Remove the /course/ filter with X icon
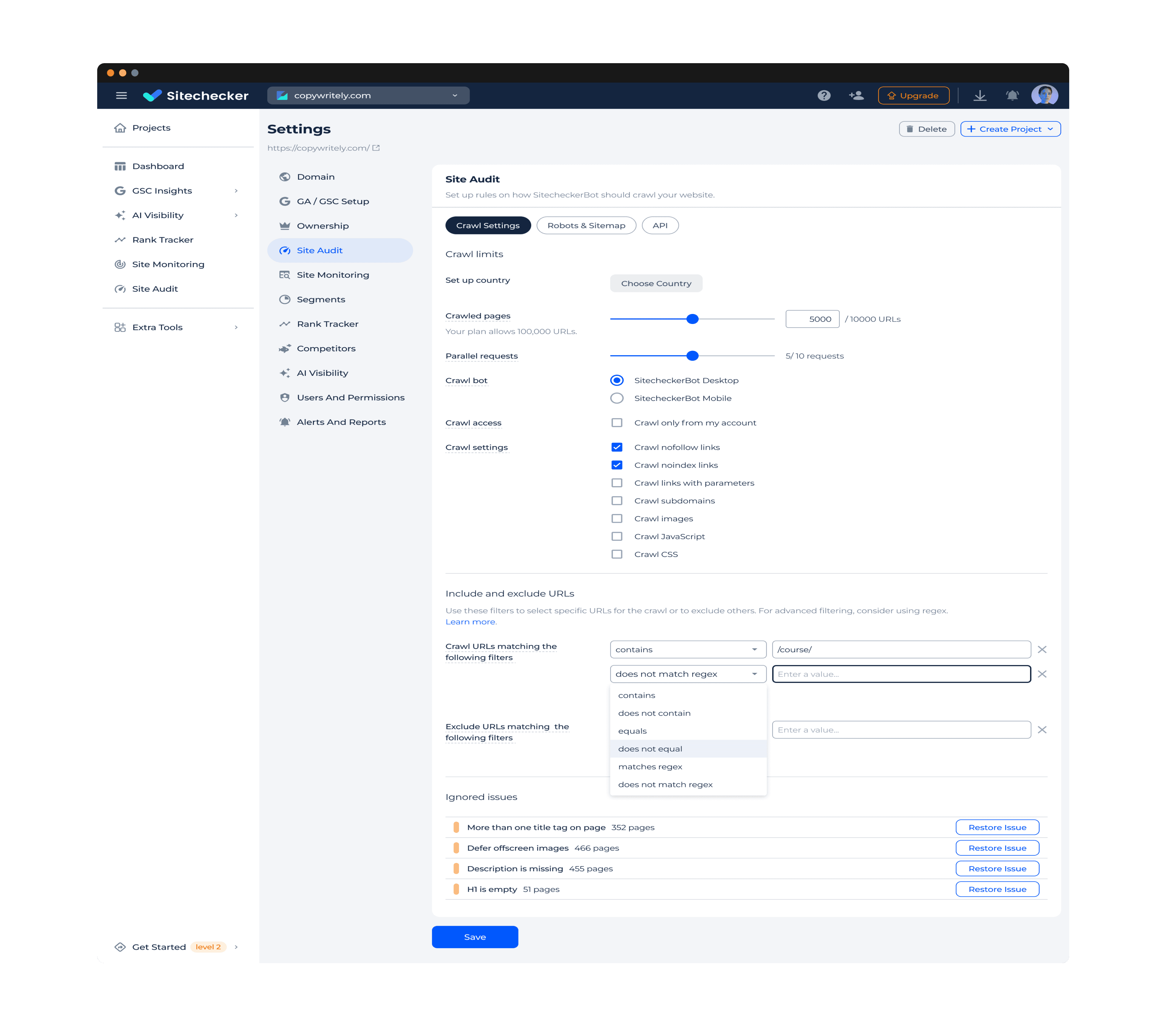The height and width of the screenshot is (1036, 1150). click(1042, 649)
